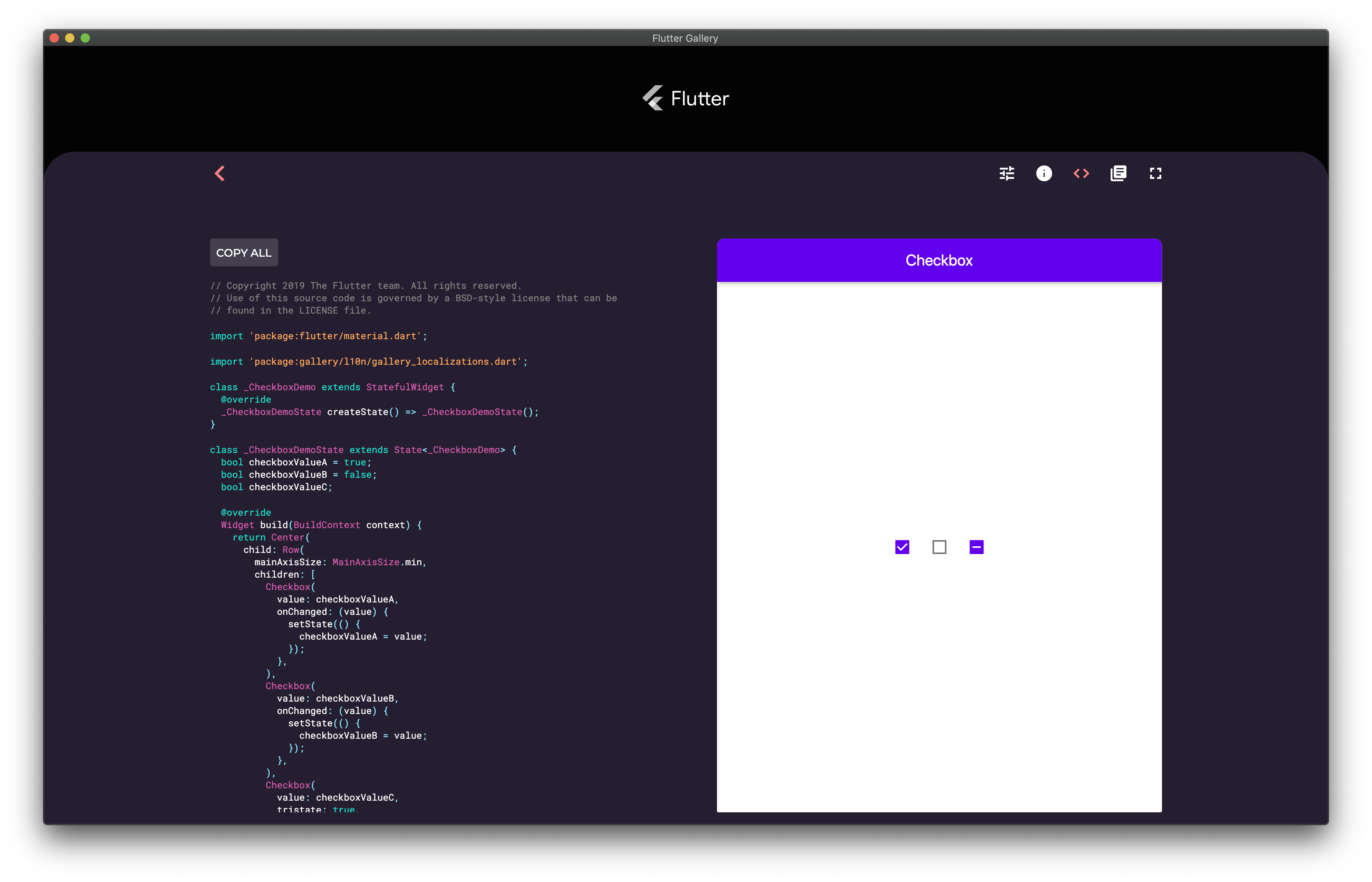1372x882 pixels.
Task: Click the material.dart import line
Action: pos(318,336)
